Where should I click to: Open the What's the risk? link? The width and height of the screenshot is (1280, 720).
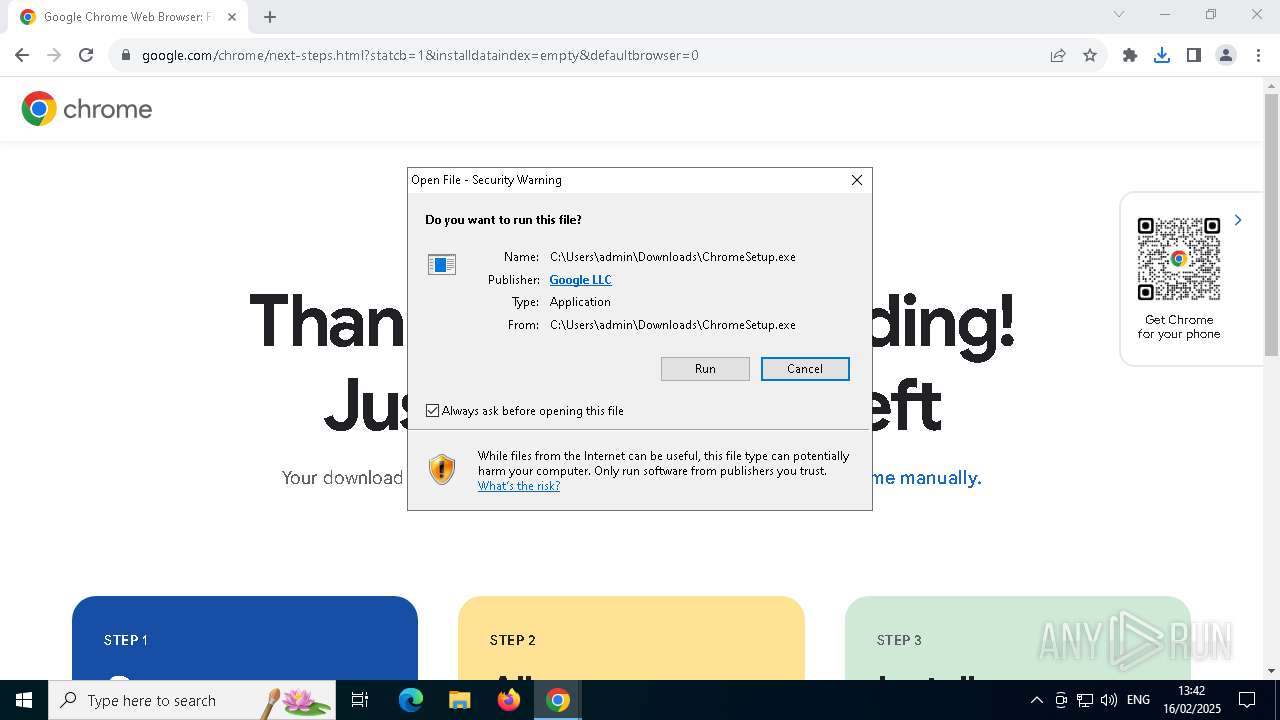pyautogui.click(x=519, y=486)
